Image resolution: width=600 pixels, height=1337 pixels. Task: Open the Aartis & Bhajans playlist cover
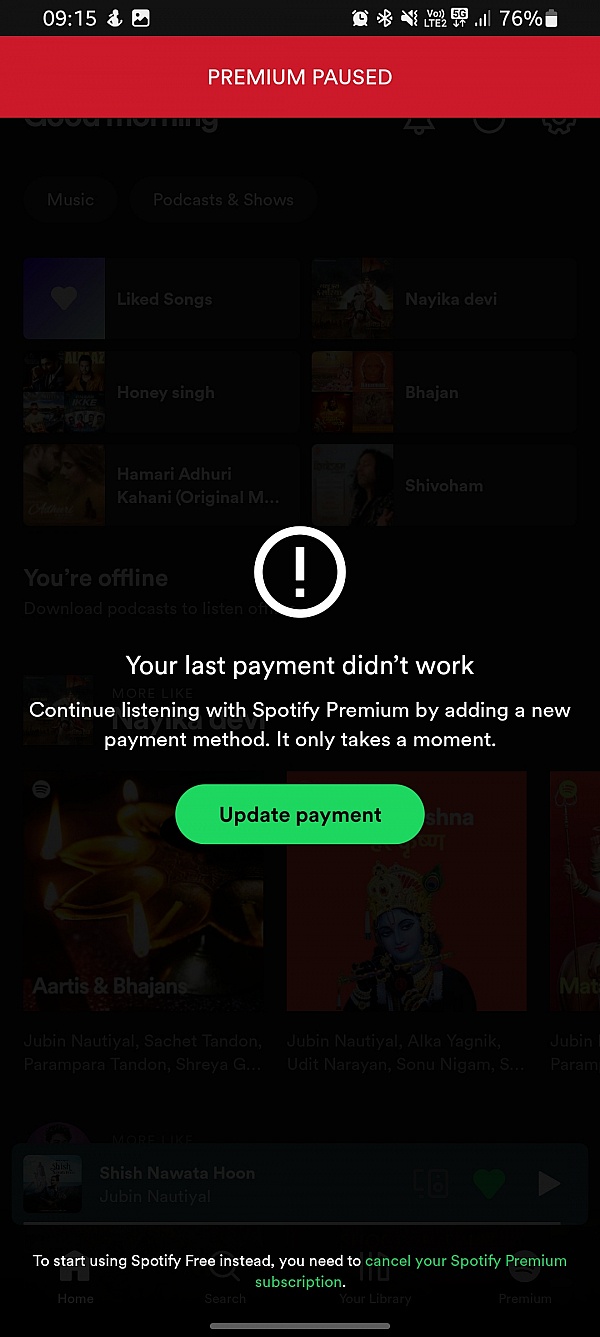pos(143,891)
